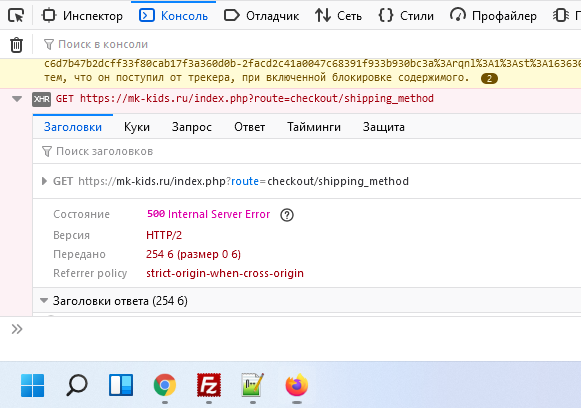The width and height of the screenshot is (581, 408).
Task: Click the Профайлер gauge icon
Action: [x=458, y=15]
